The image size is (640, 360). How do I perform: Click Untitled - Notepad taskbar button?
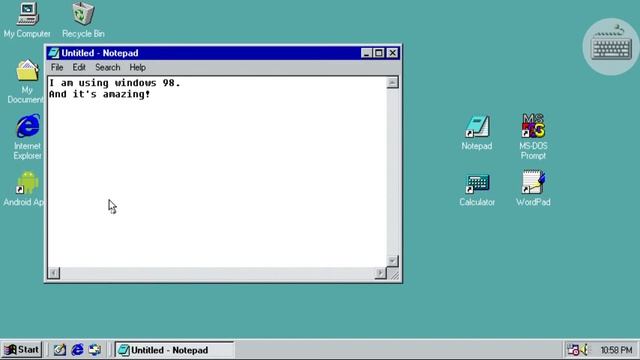(174, 350)
